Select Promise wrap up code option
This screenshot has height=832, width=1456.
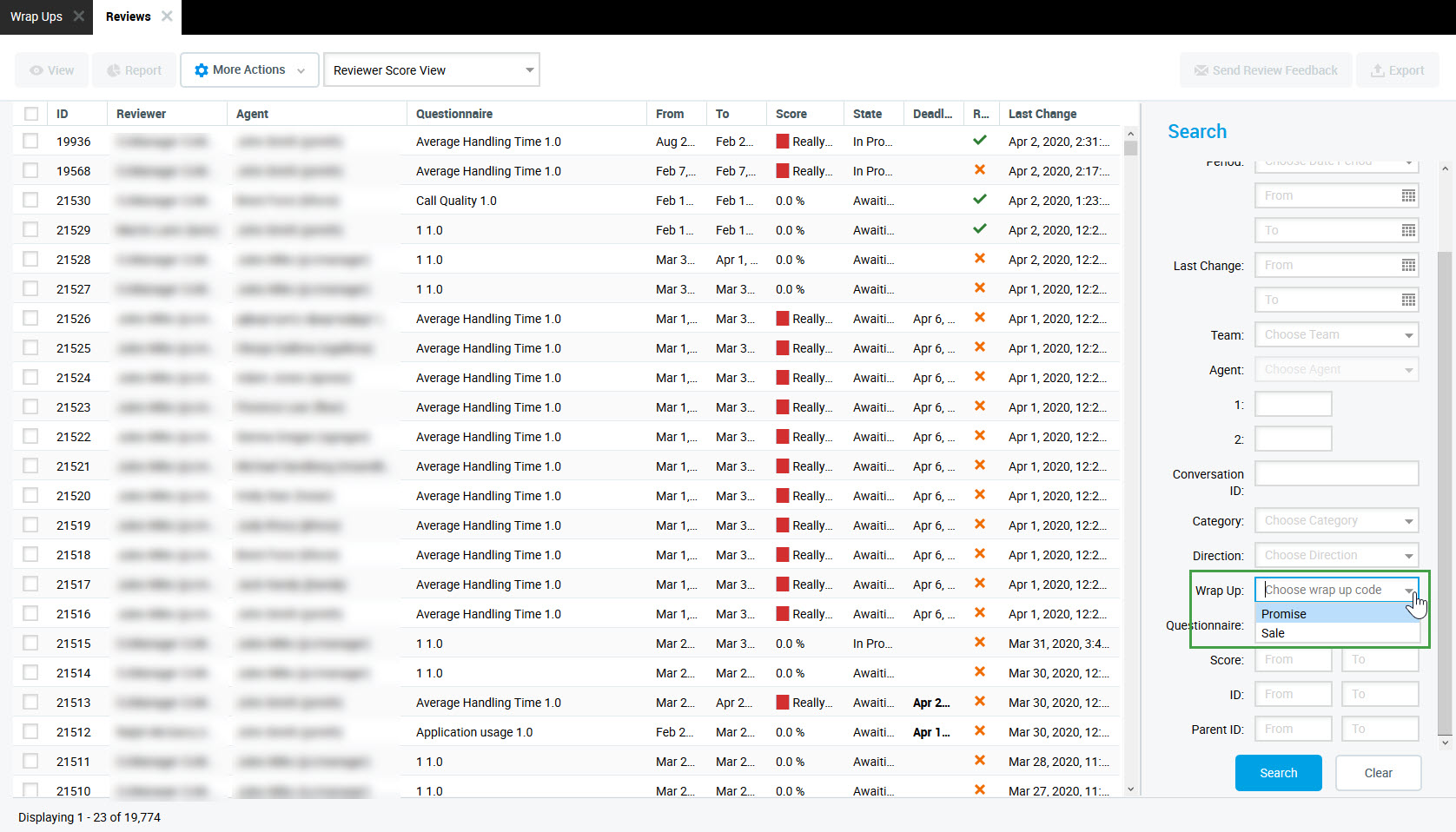coord(1284,614)
